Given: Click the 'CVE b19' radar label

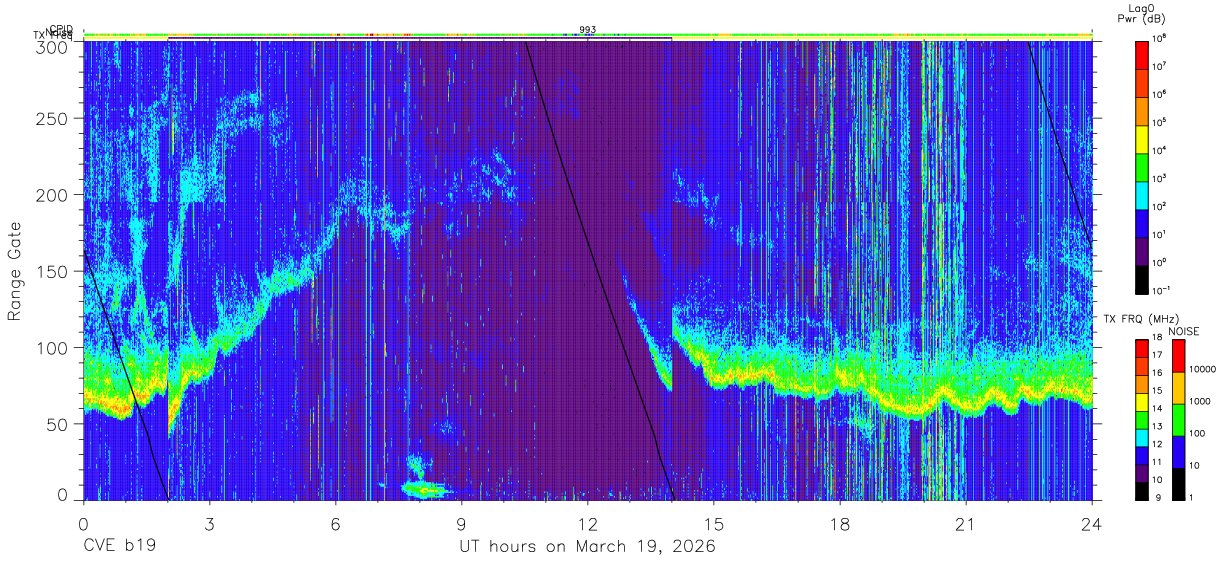Looking at the screenshot, I should [x=119, y=547].
